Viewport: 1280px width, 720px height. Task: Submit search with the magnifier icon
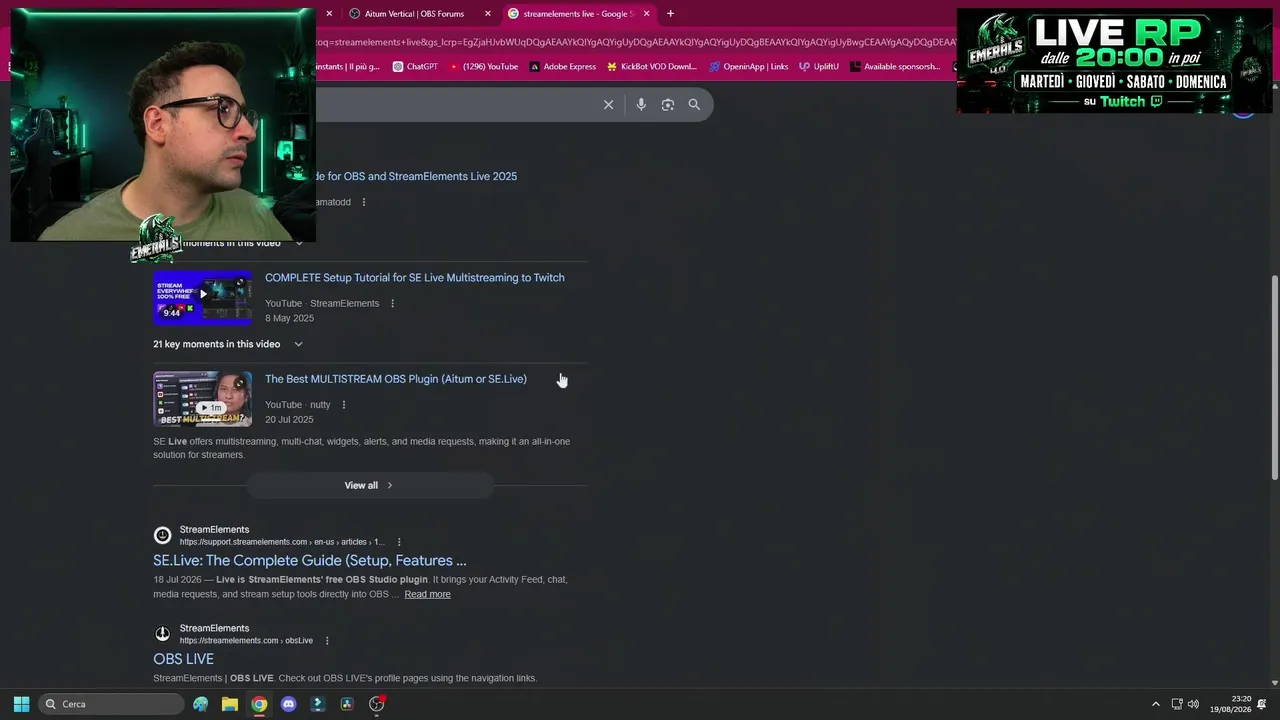tap(694, 104)
